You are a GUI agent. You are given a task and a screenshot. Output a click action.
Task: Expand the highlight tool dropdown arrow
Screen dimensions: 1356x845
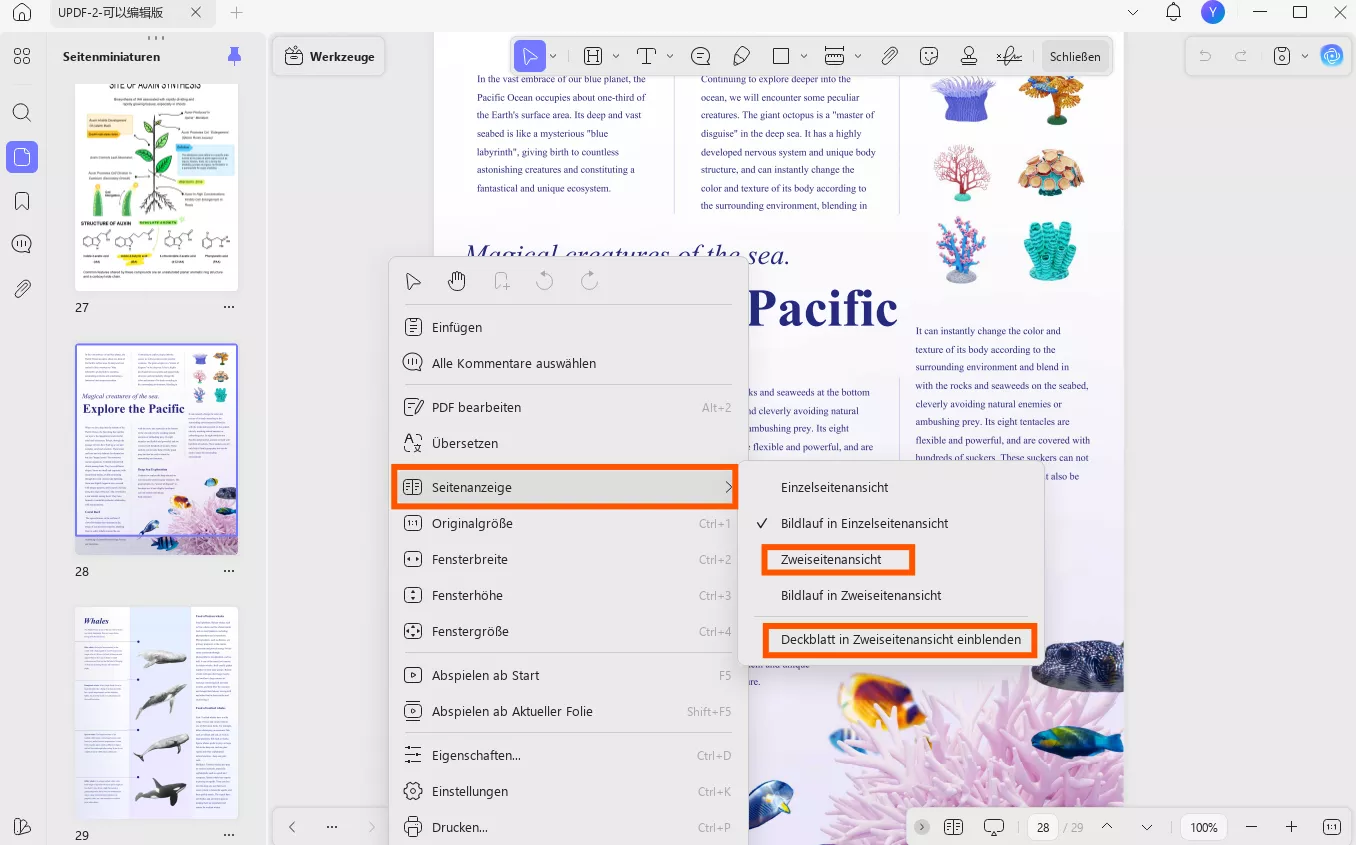pos(616,56)
